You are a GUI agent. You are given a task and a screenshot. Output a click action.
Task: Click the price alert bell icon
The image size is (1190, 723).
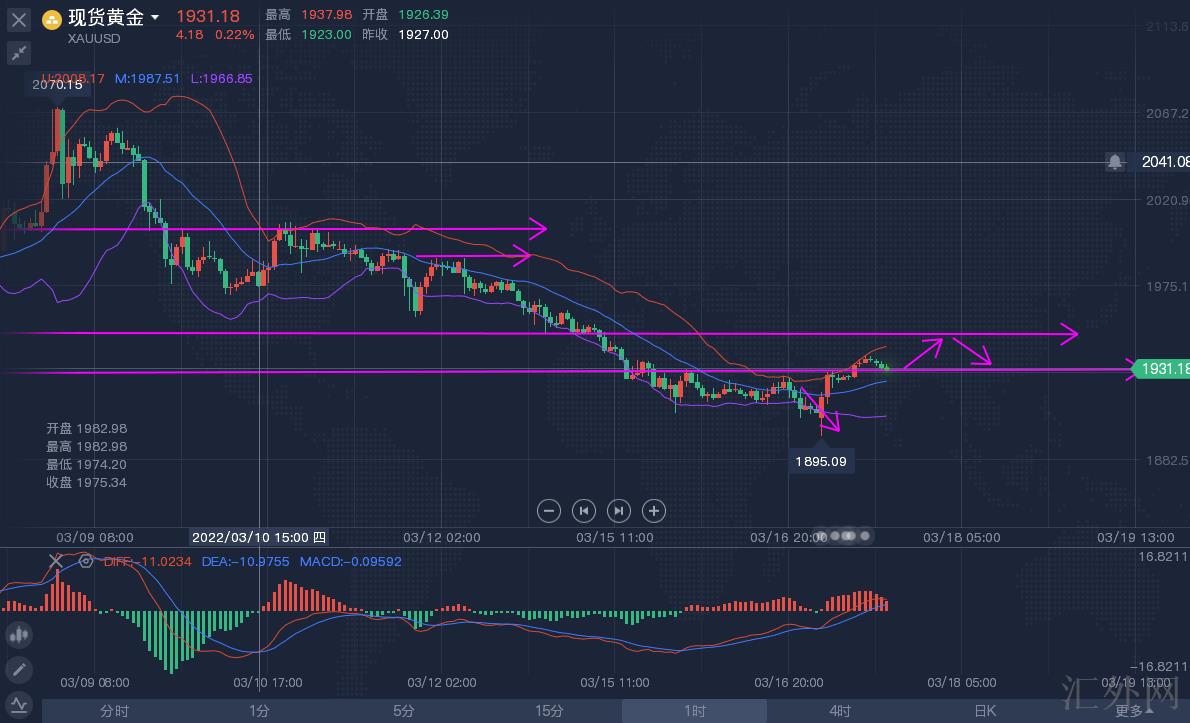1115,161
